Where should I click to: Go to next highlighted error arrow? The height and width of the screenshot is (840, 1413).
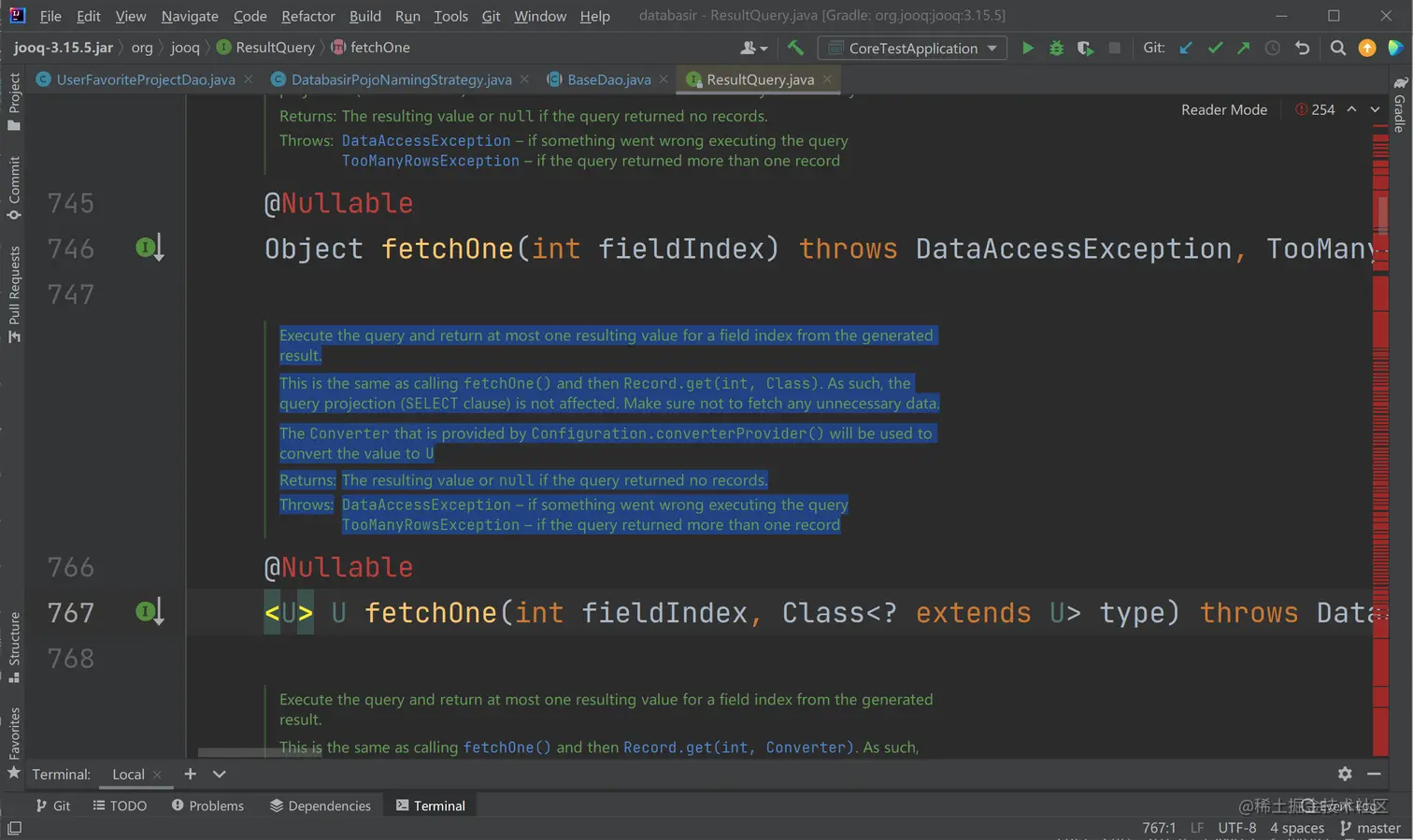pyautogui.click(x=1375, y=109)
